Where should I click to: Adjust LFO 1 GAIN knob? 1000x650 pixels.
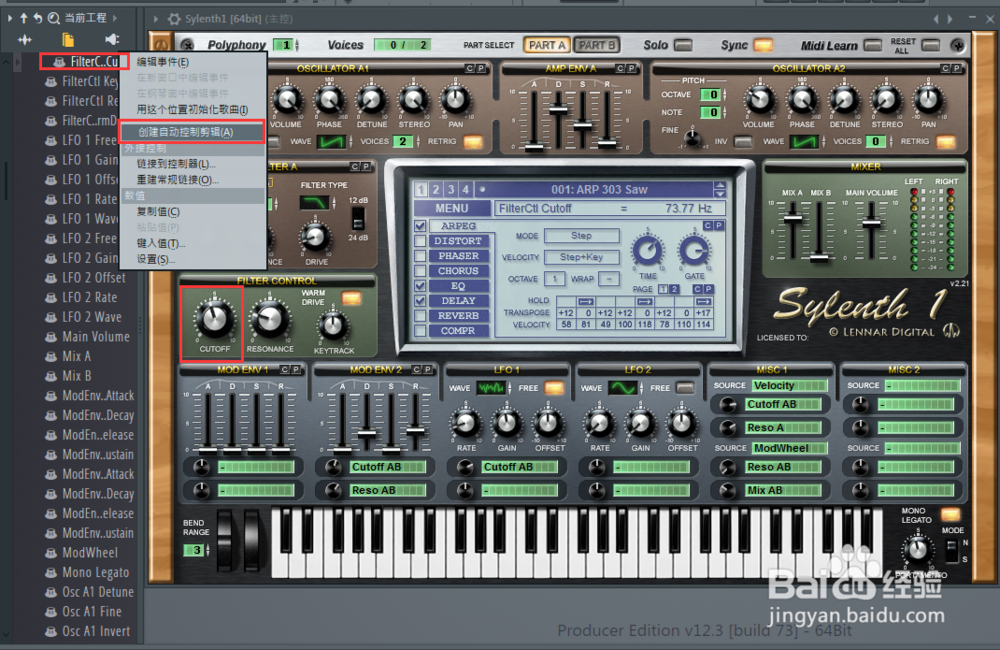coord(507,423)
